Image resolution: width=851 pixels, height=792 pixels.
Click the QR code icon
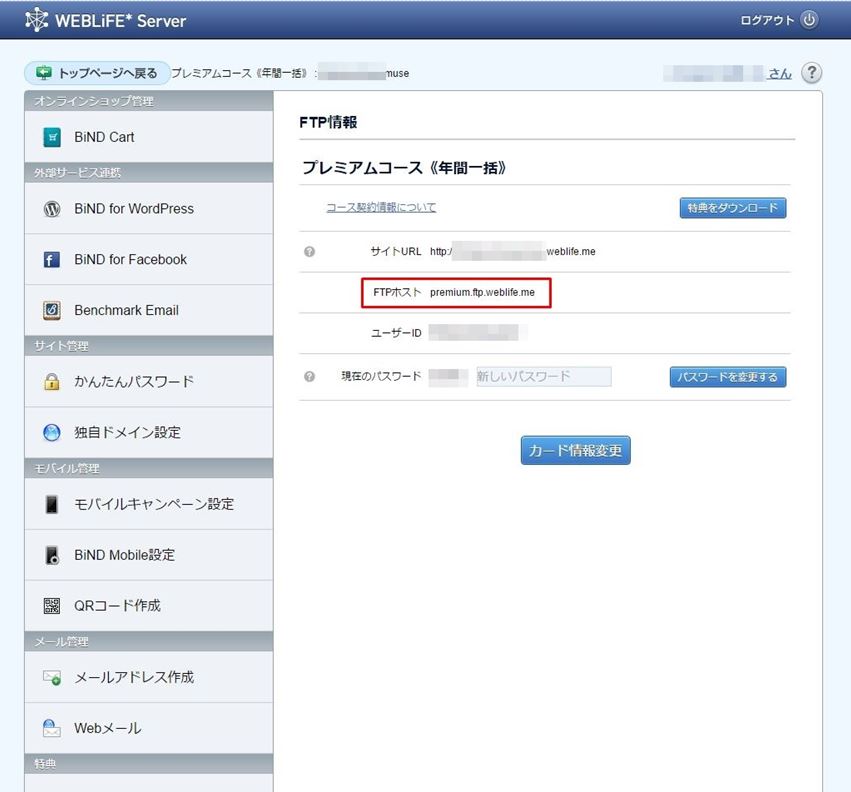pos(52,606)
